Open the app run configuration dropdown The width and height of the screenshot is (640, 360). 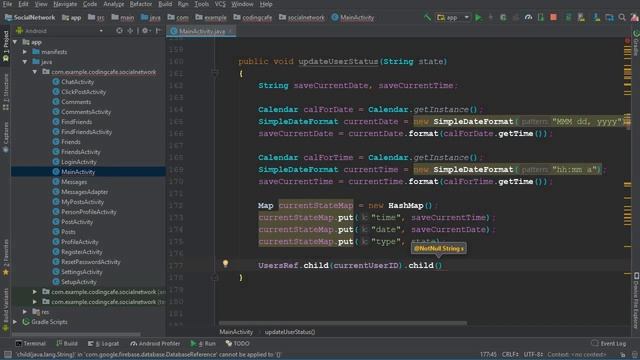[x=453, y=18]
